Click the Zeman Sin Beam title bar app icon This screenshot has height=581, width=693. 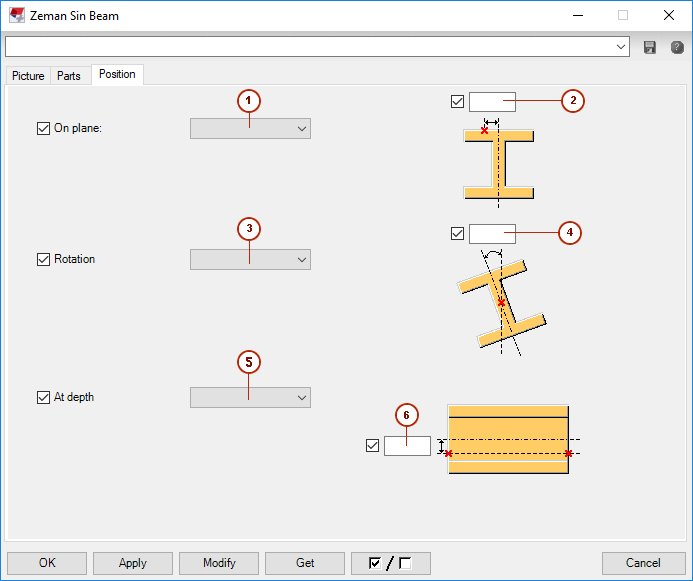(17, 15)
